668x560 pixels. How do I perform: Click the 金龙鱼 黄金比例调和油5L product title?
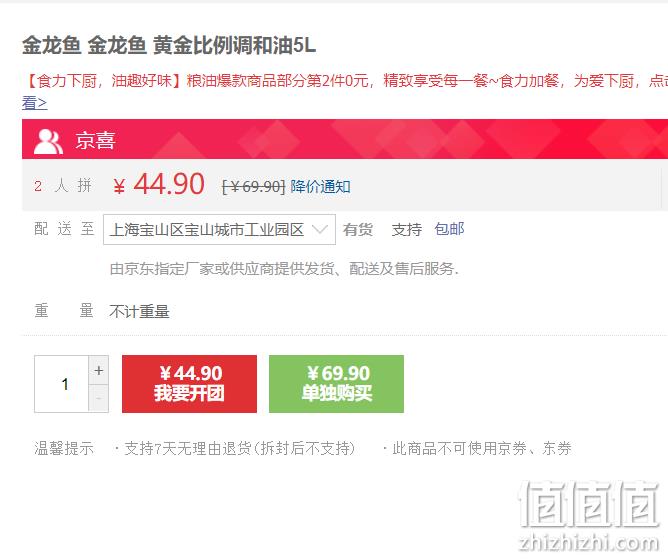pyautogui.click(x=169, y=46)
